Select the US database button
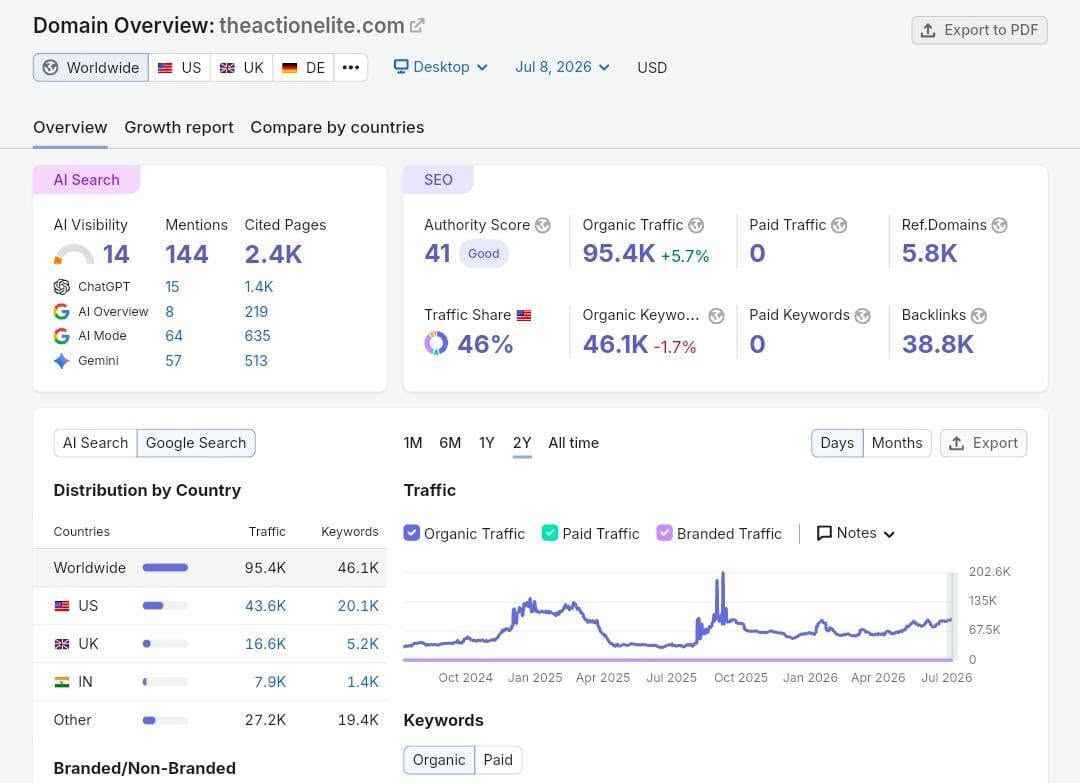Image resolution: width=1080 pixels, height=783 pixels. [179, 67]
